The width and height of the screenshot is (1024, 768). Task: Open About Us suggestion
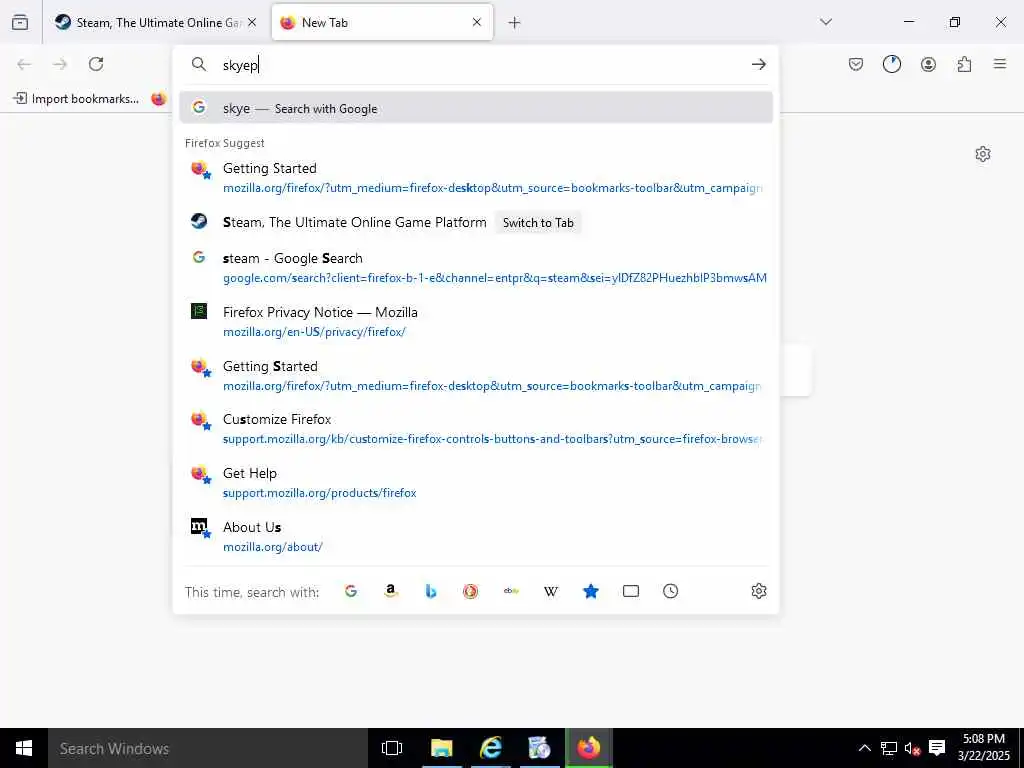pos(476,536)
